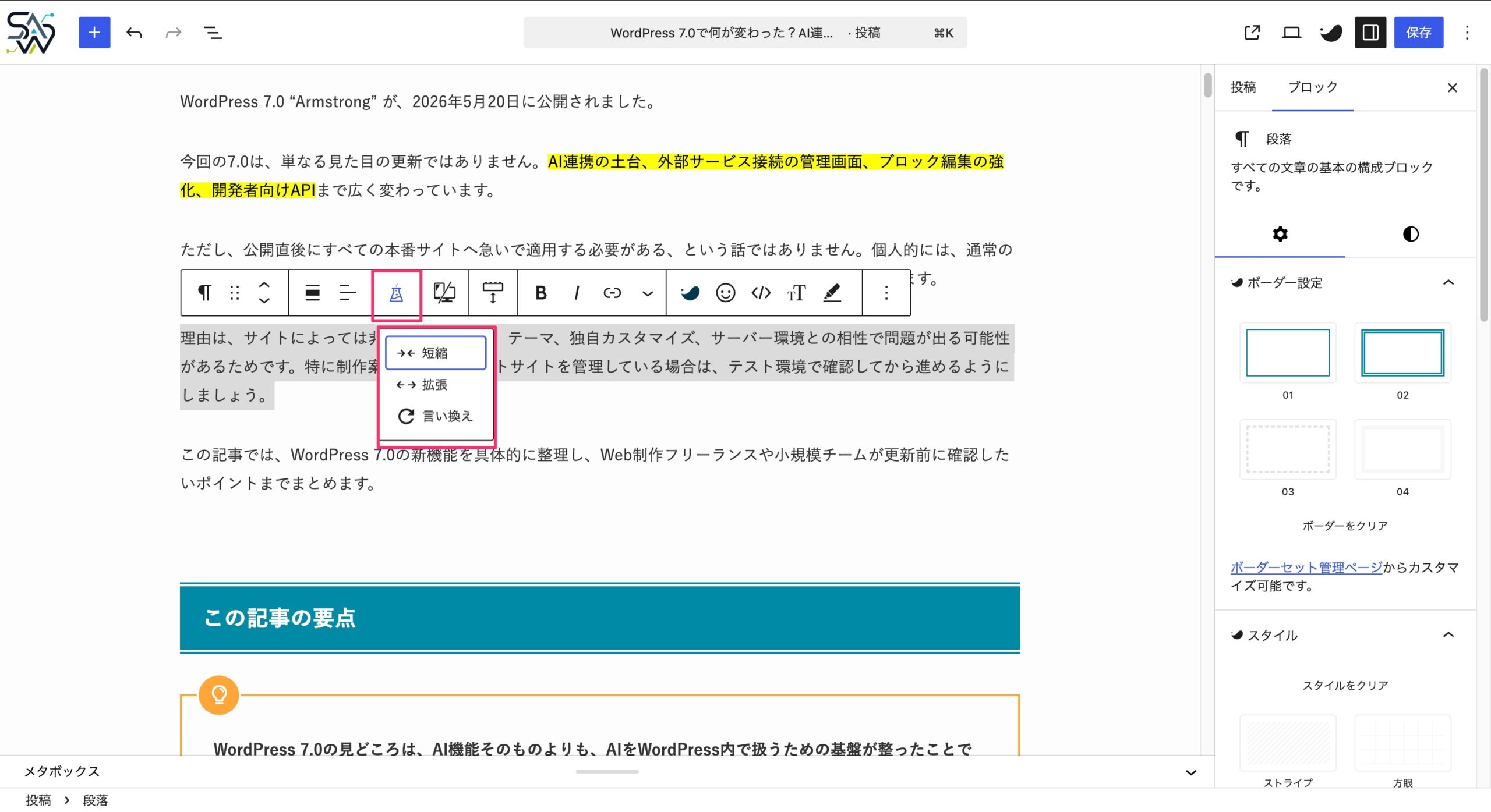
Task: Click the sidebar scrollbar thumb
Action: tap(1484, 195)
